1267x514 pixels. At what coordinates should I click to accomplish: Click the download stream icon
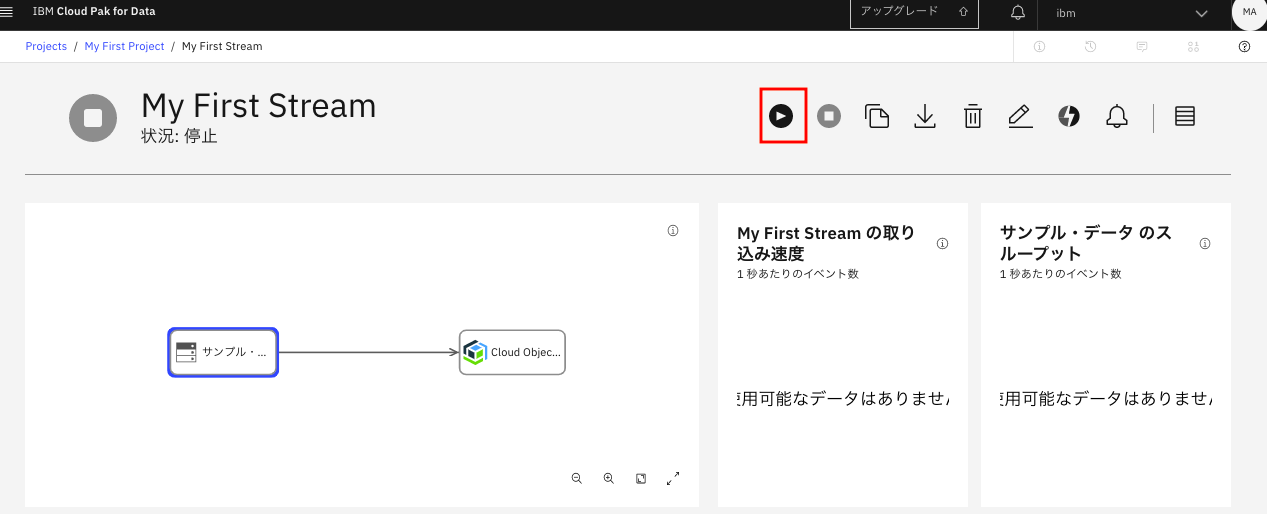(925, 117)
